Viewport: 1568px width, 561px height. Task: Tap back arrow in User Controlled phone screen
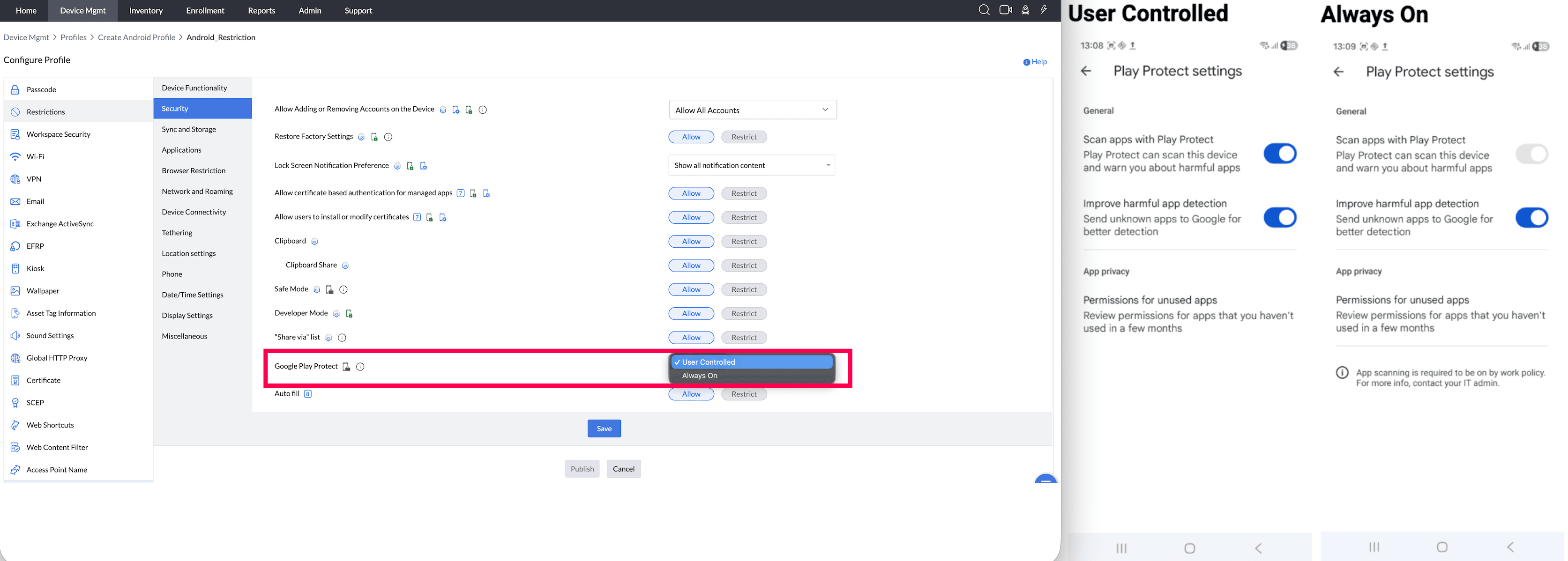pos(1087,71)
